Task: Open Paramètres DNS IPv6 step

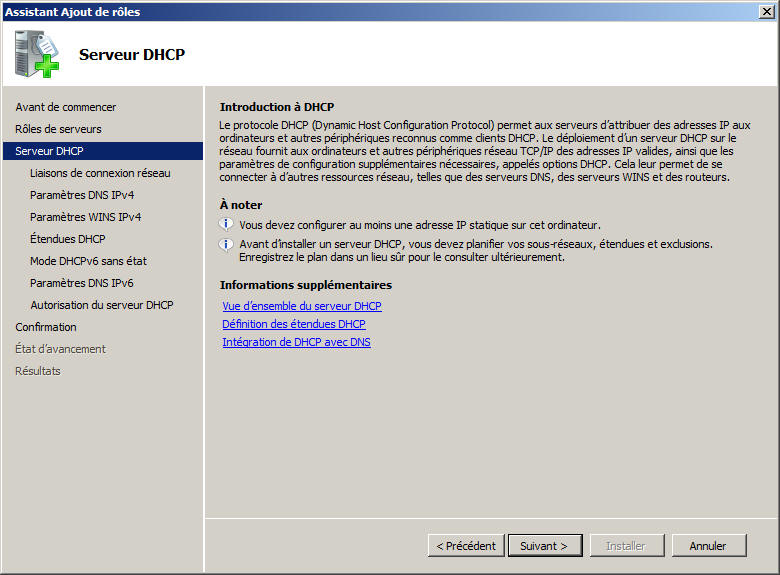Action: coord(82,283)
